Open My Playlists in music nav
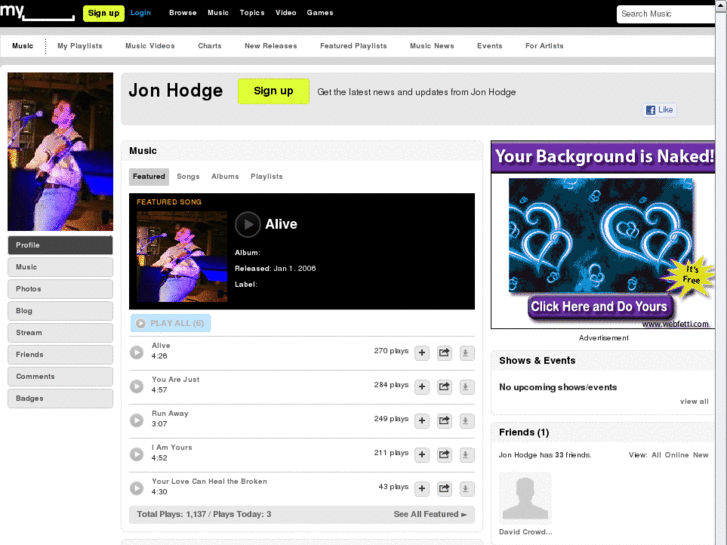 (x=80, y=46)
